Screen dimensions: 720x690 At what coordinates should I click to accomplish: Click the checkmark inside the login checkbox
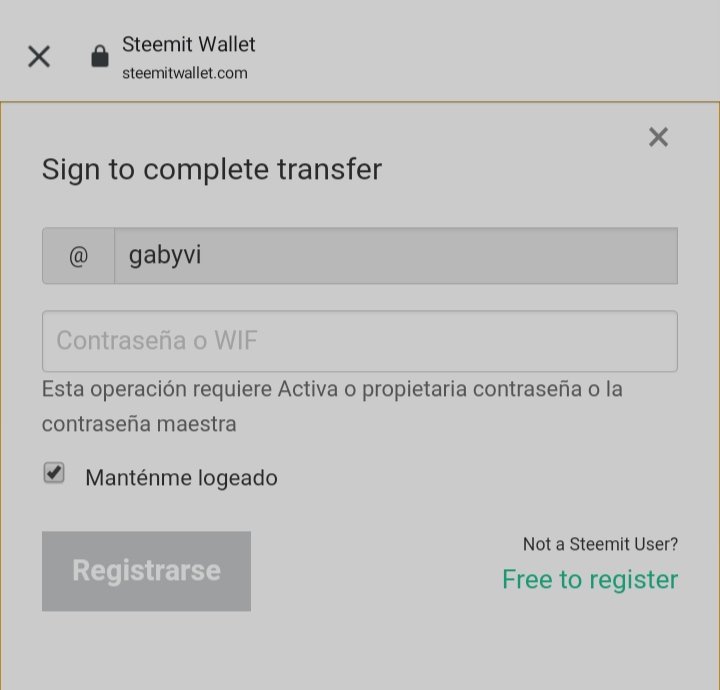tap(54, 472)
